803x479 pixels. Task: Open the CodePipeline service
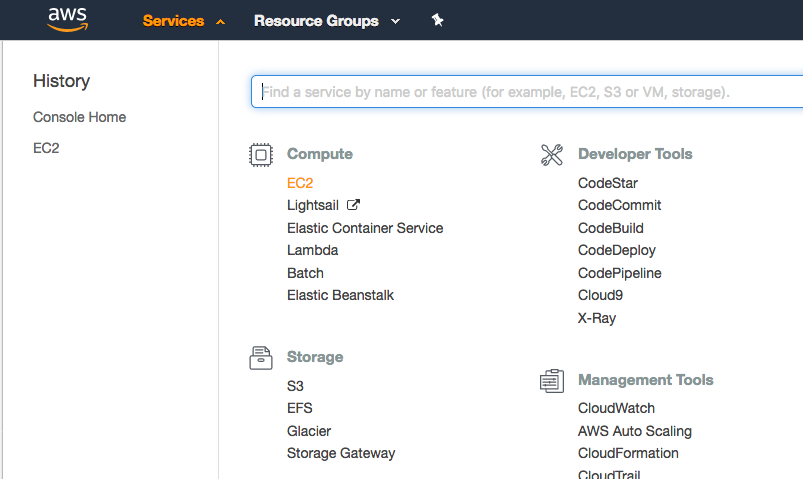(x=620, y=273)
